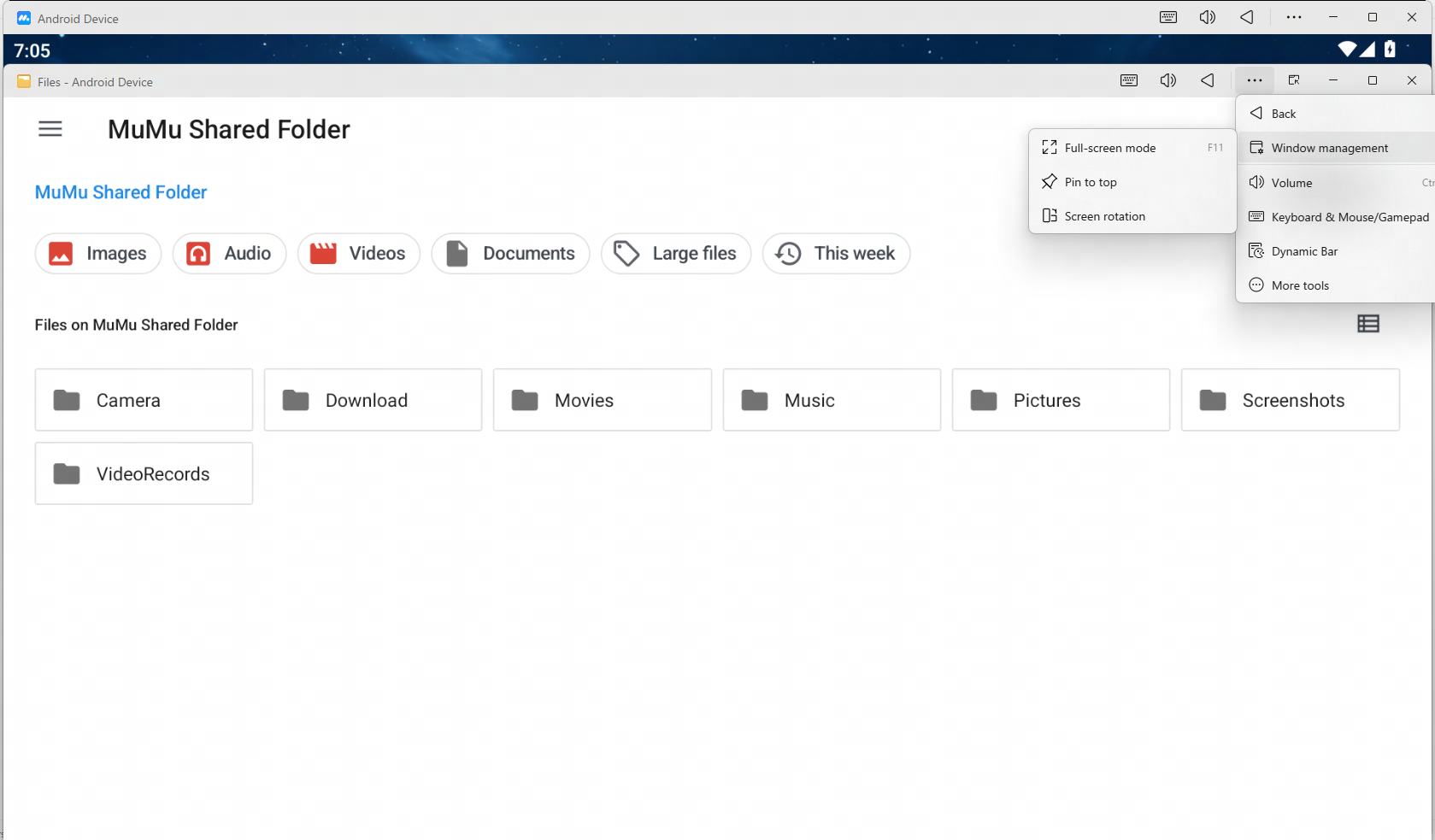Open three-dots menu in outer Android Device title bar
Viewport: 1435px width, 840px height.
click(x=1294, y=17)
